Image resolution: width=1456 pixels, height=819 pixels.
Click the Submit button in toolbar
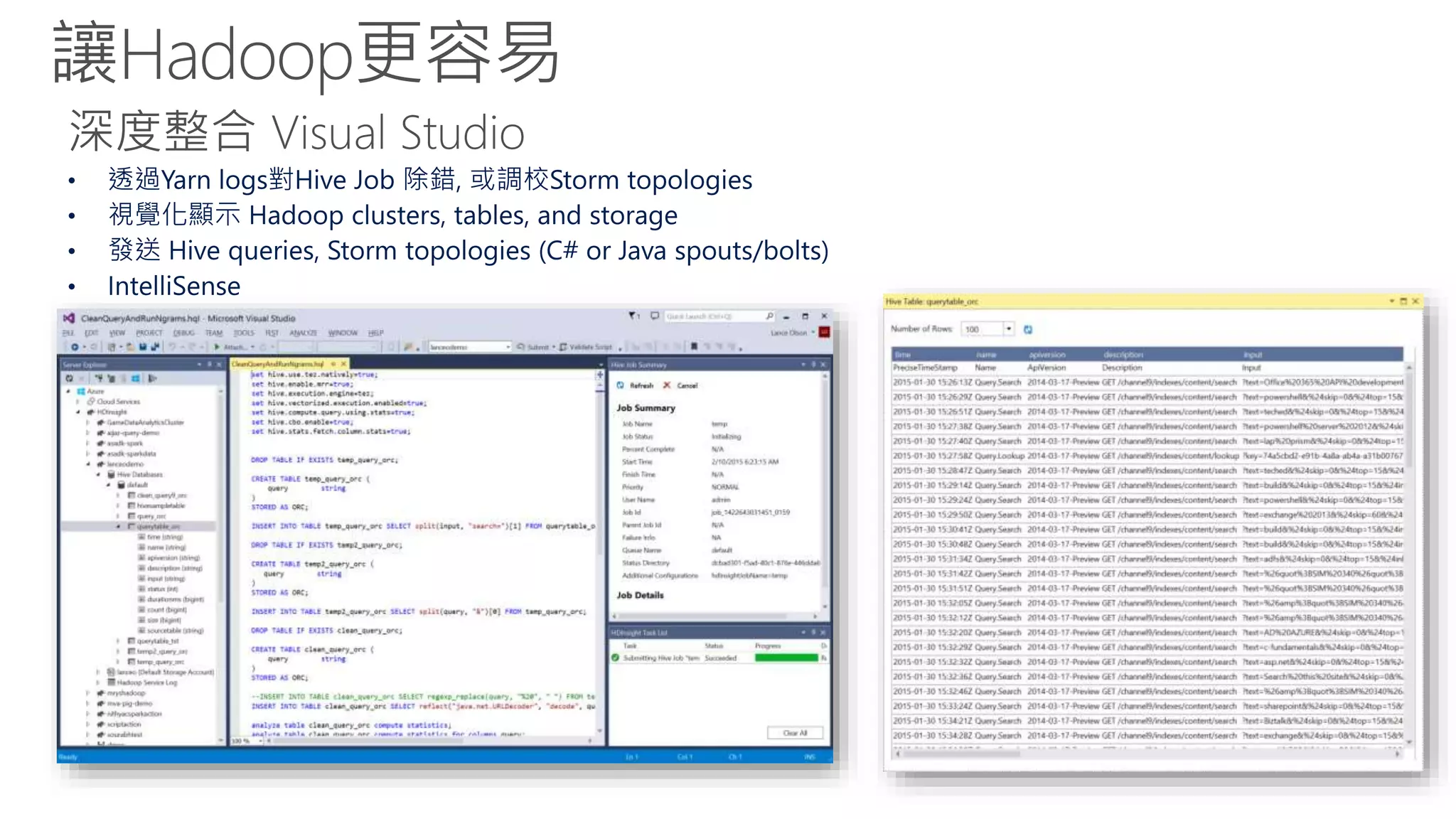coord(532,347)
